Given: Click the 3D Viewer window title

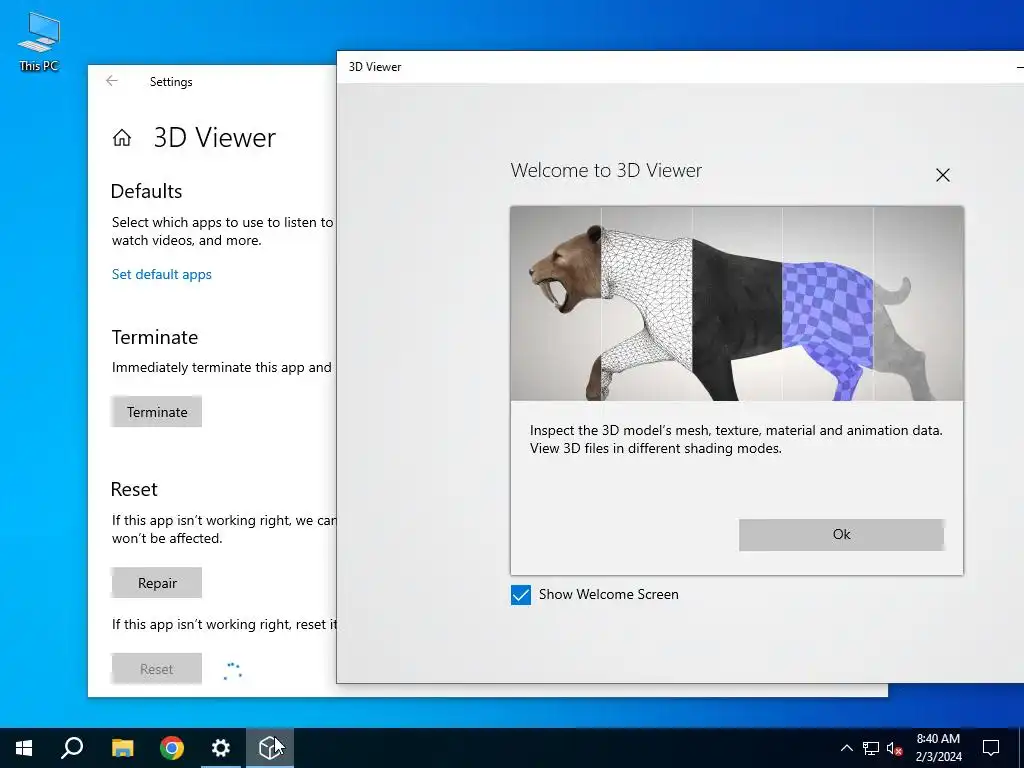Looking at the screenshot, I should (375, 67).
